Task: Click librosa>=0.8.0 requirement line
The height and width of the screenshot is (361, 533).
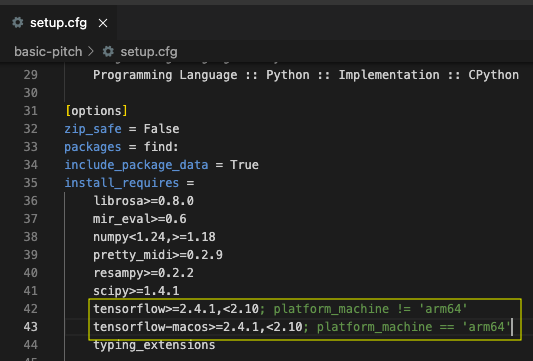Action: pyautogui.click(x=143, y=201)
